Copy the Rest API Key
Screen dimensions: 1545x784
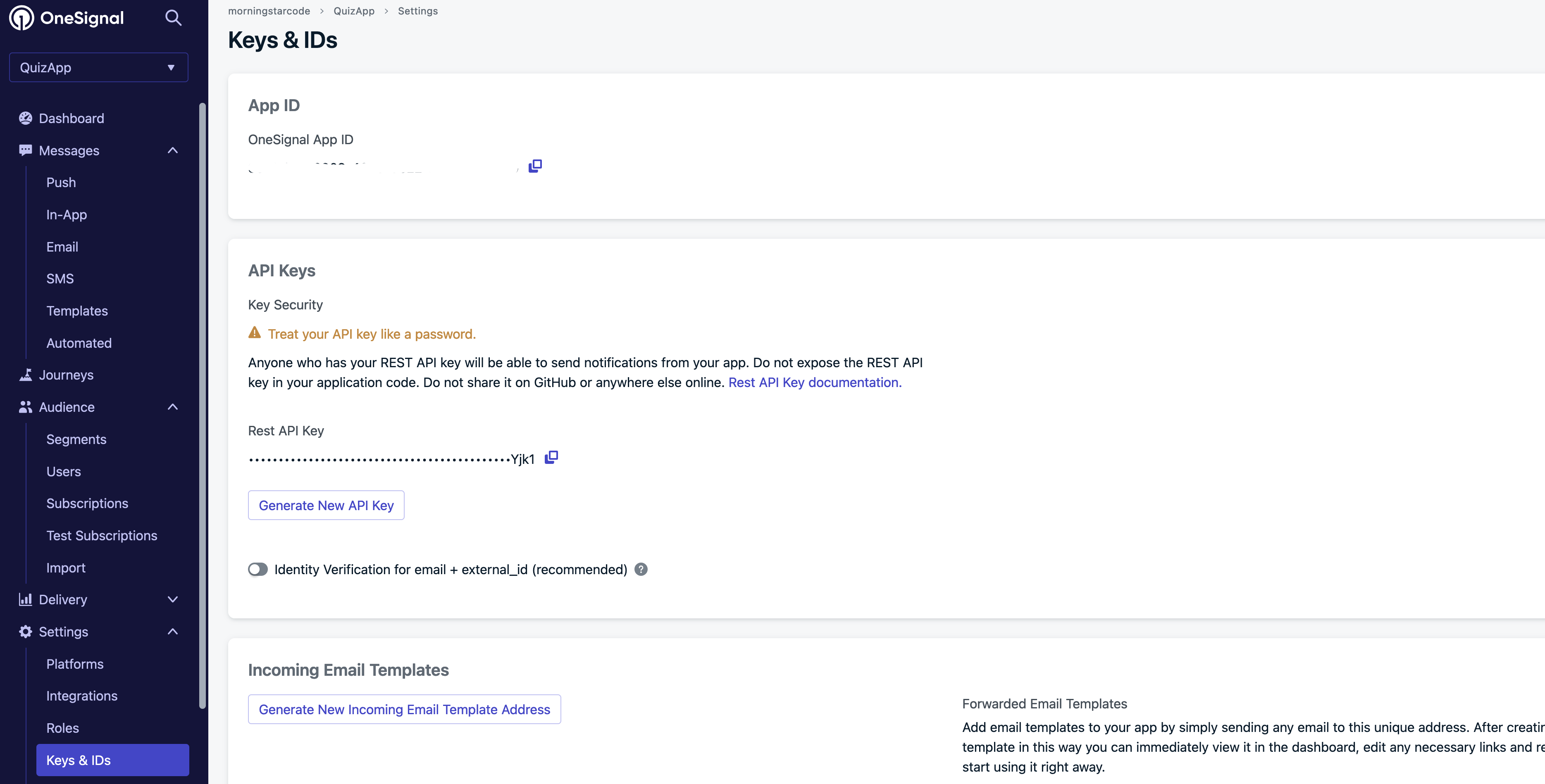pyautogui.click(x=551, y=458)
